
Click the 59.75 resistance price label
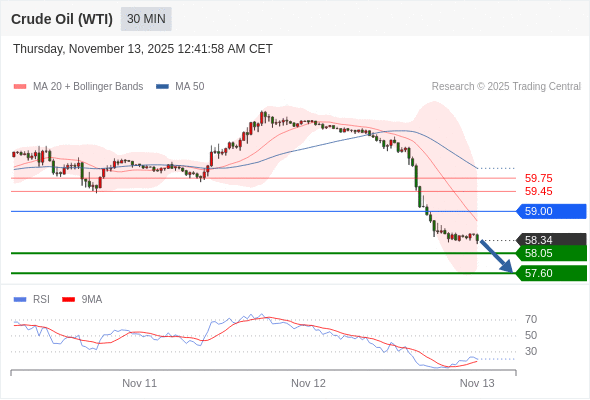(538, 178)
